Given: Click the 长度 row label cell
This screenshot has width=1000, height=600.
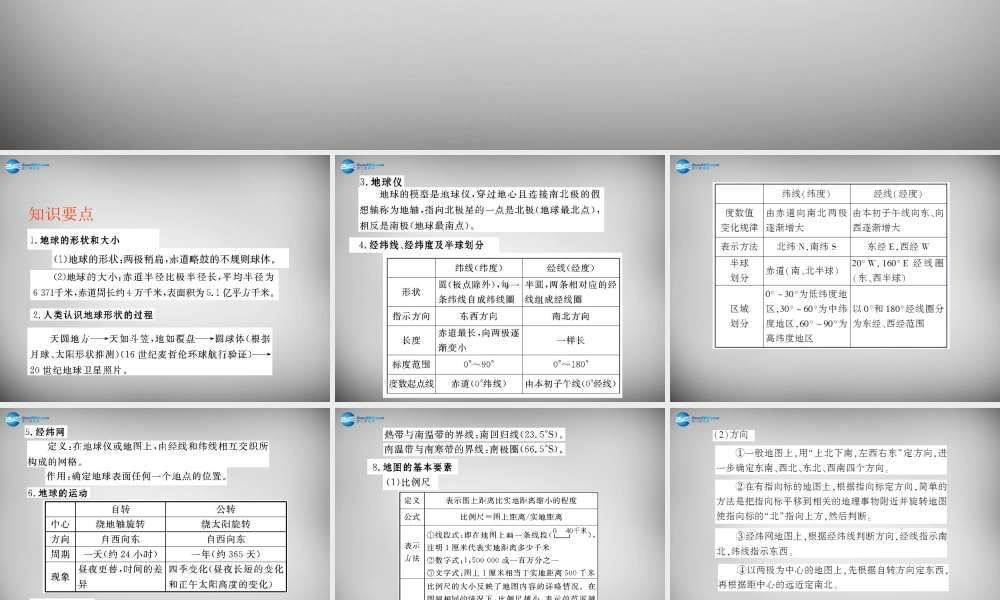Looking at the screenshot, I should (411, 340).
